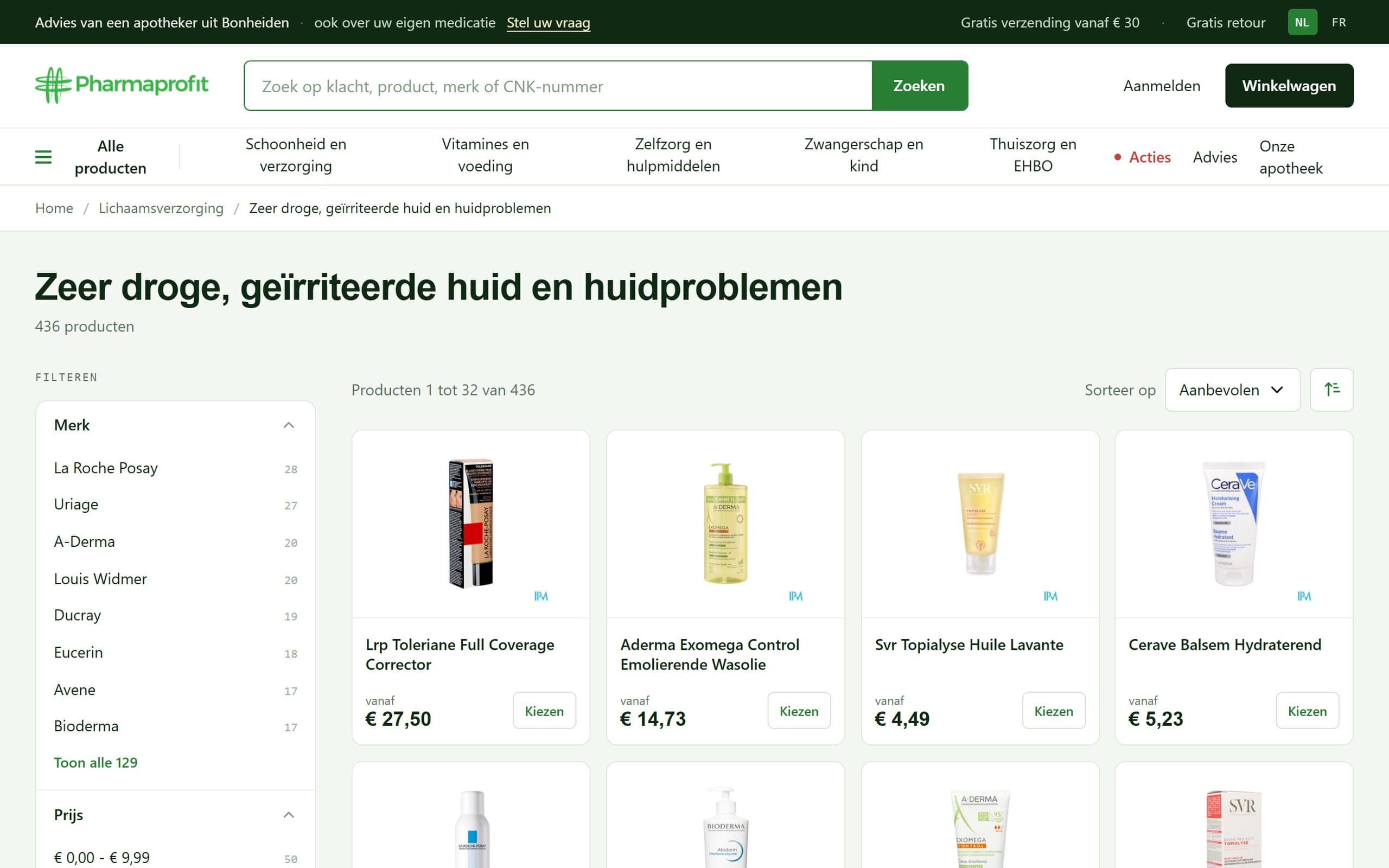Go to Home breadcrumb
The height and width of the screenshot is (868, 1389).
point(54,208)
